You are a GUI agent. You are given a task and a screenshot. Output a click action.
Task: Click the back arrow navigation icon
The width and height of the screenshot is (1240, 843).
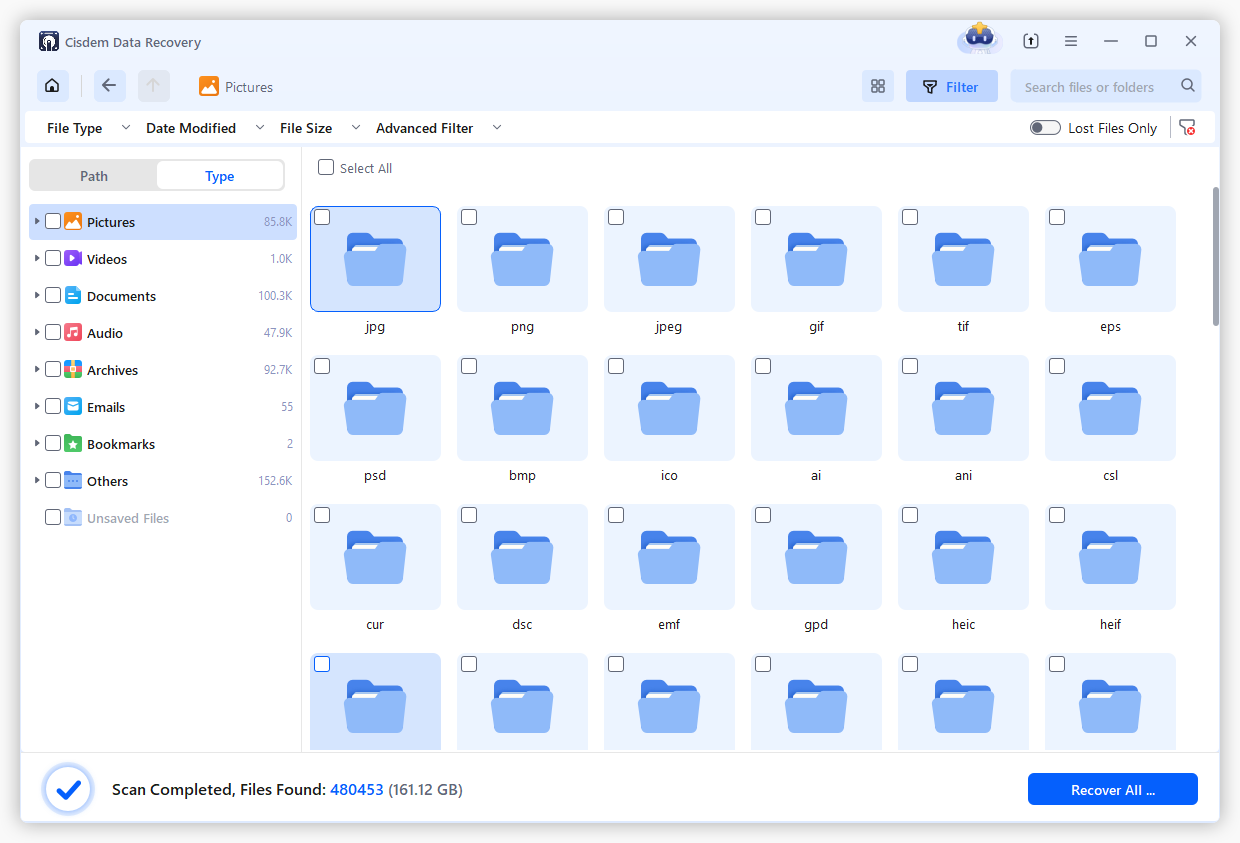pos(110,86)
